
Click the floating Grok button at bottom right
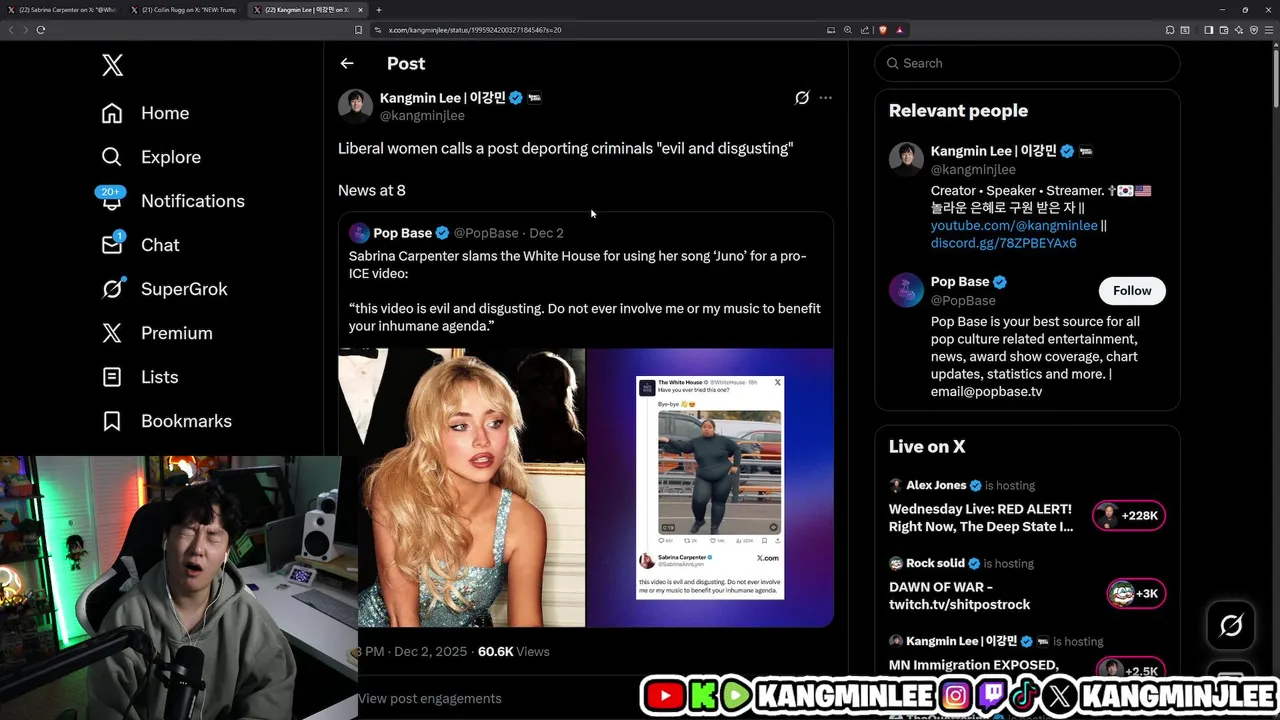point(1231,626)
